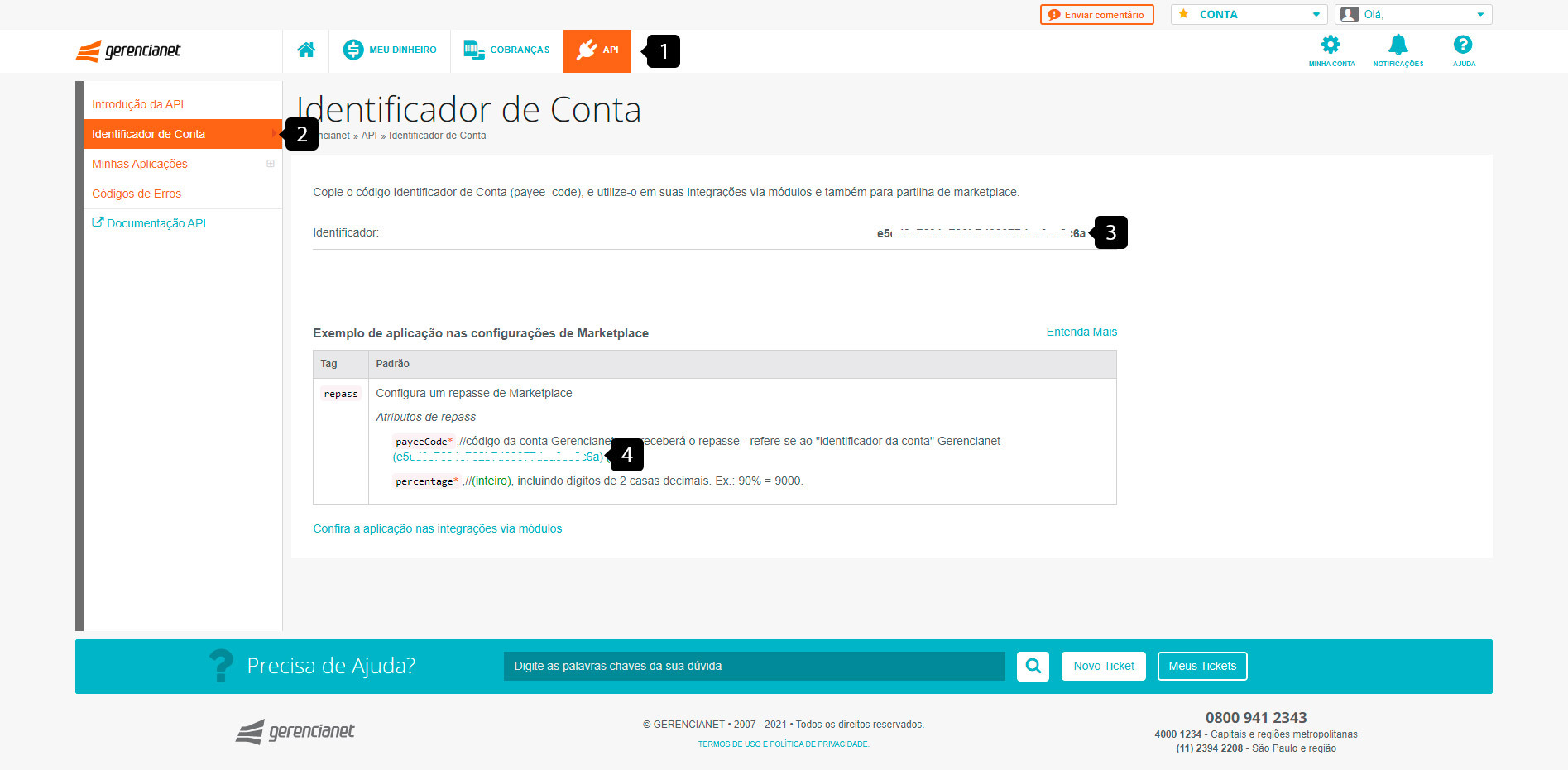Click the Identificador de Conta breadcrumb
Screen dimensions: 1568x770
(438, 136)
